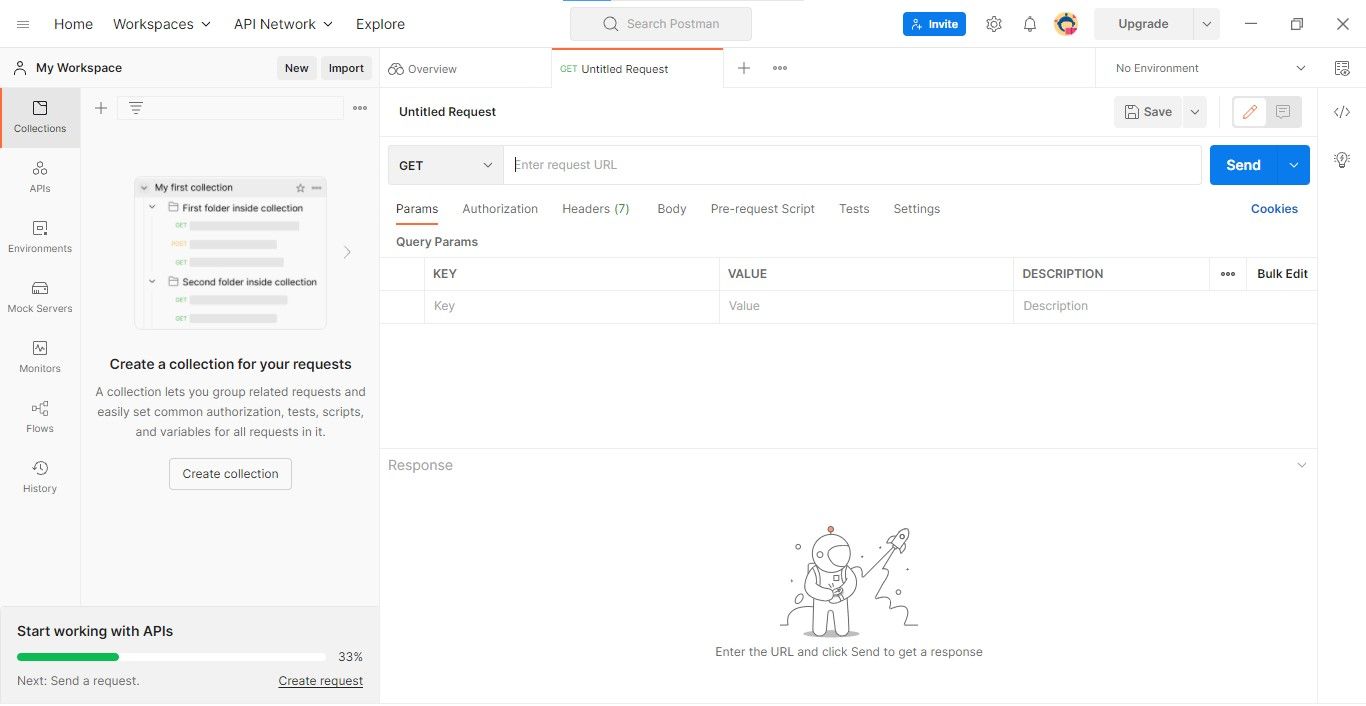Open the GET method dropdown
Viewport: 1366px width, 706px height.
click(445, 164)
